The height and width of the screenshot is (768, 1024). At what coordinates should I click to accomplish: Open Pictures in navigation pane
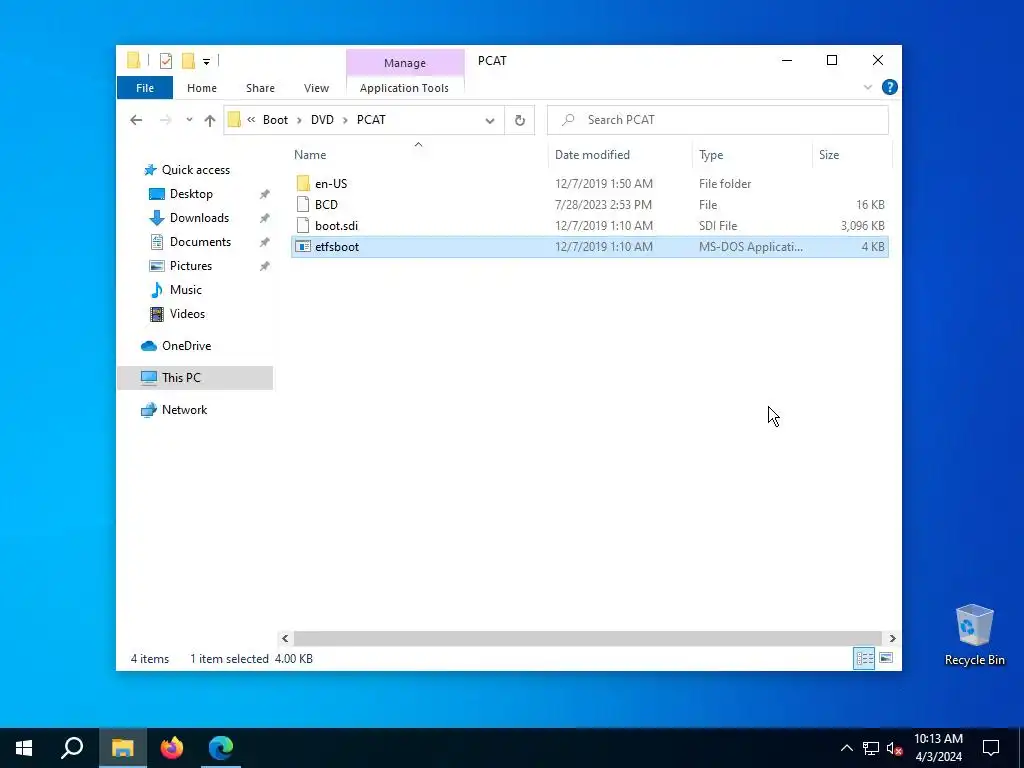[191, 266]
